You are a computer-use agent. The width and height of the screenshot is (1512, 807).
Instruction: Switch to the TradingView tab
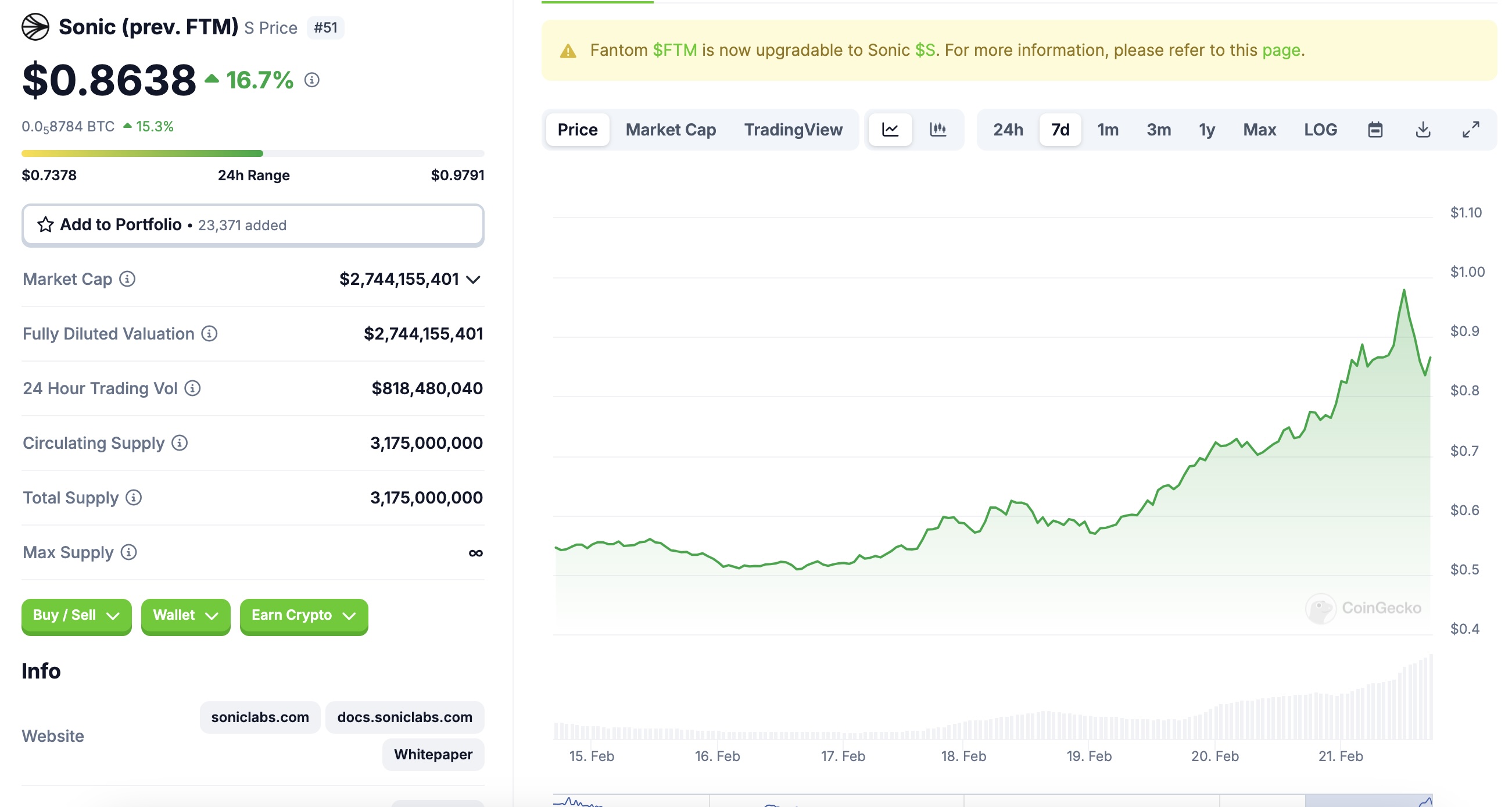[793, 129]
